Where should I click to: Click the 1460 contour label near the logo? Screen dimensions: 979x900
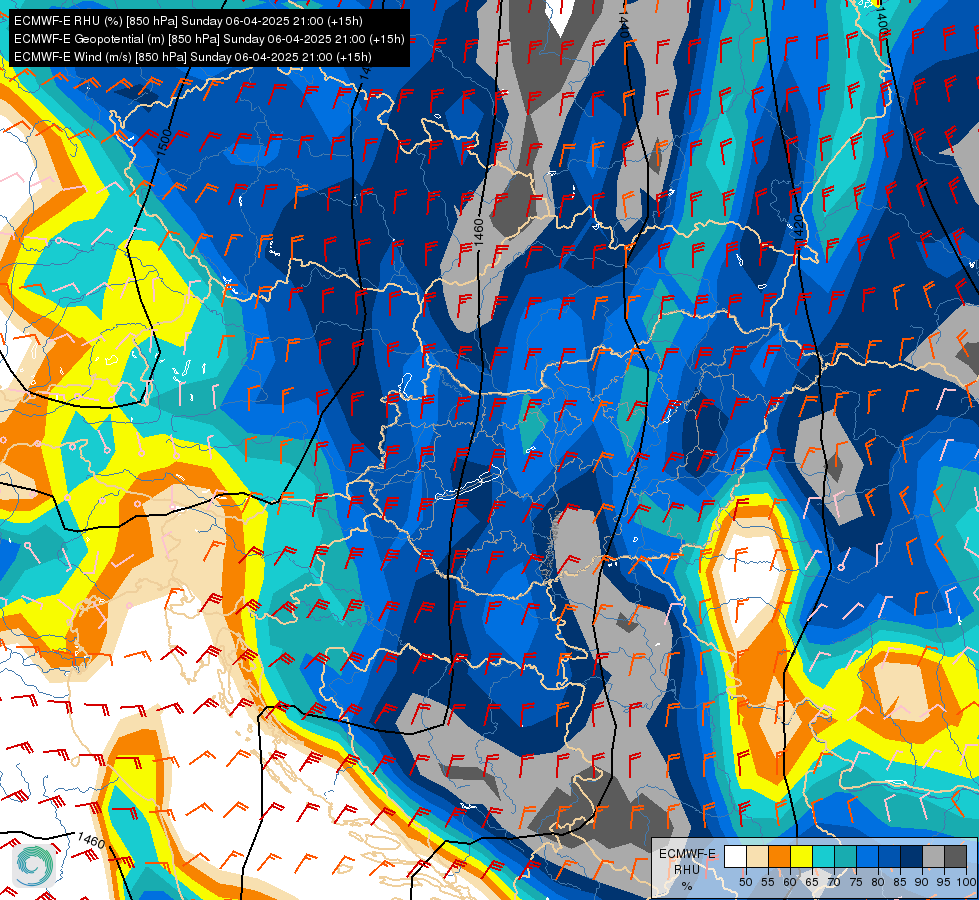[x=91, y=841]
